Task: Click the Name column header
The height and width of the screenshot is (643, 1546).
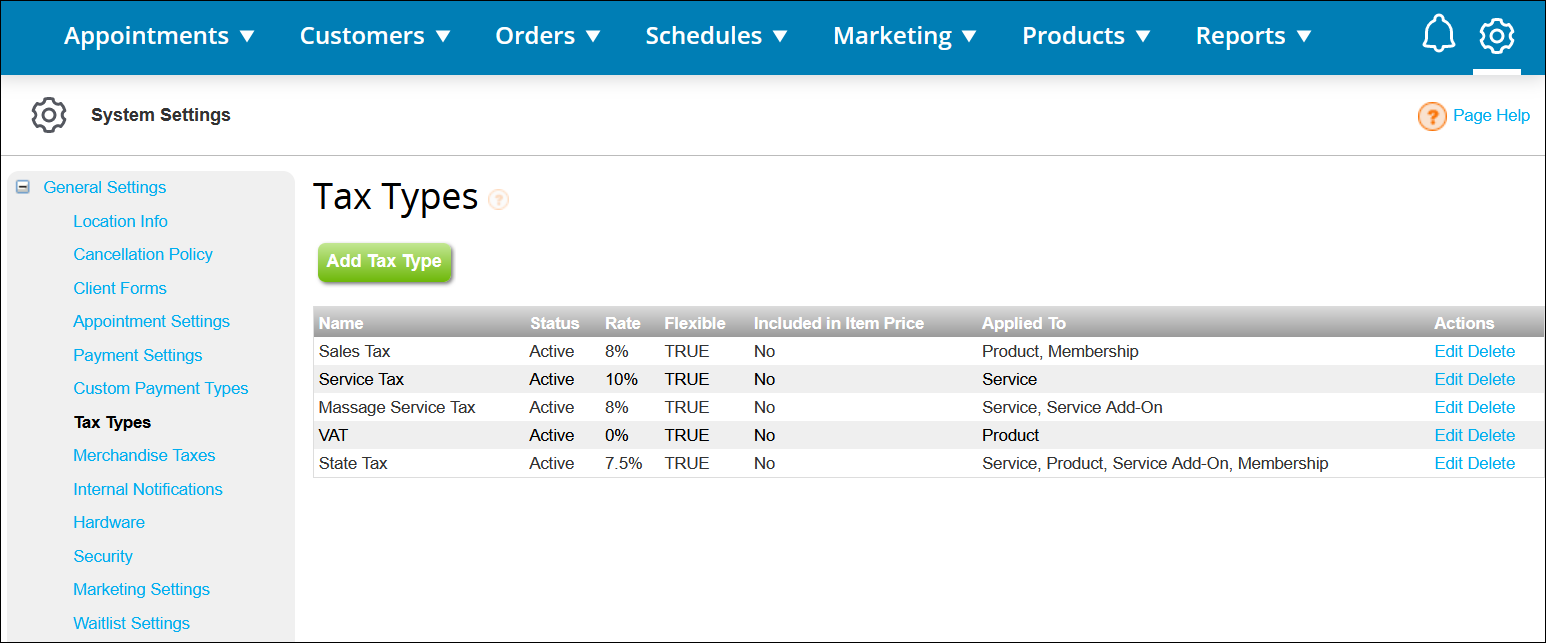Action: [x=341, y=323]
